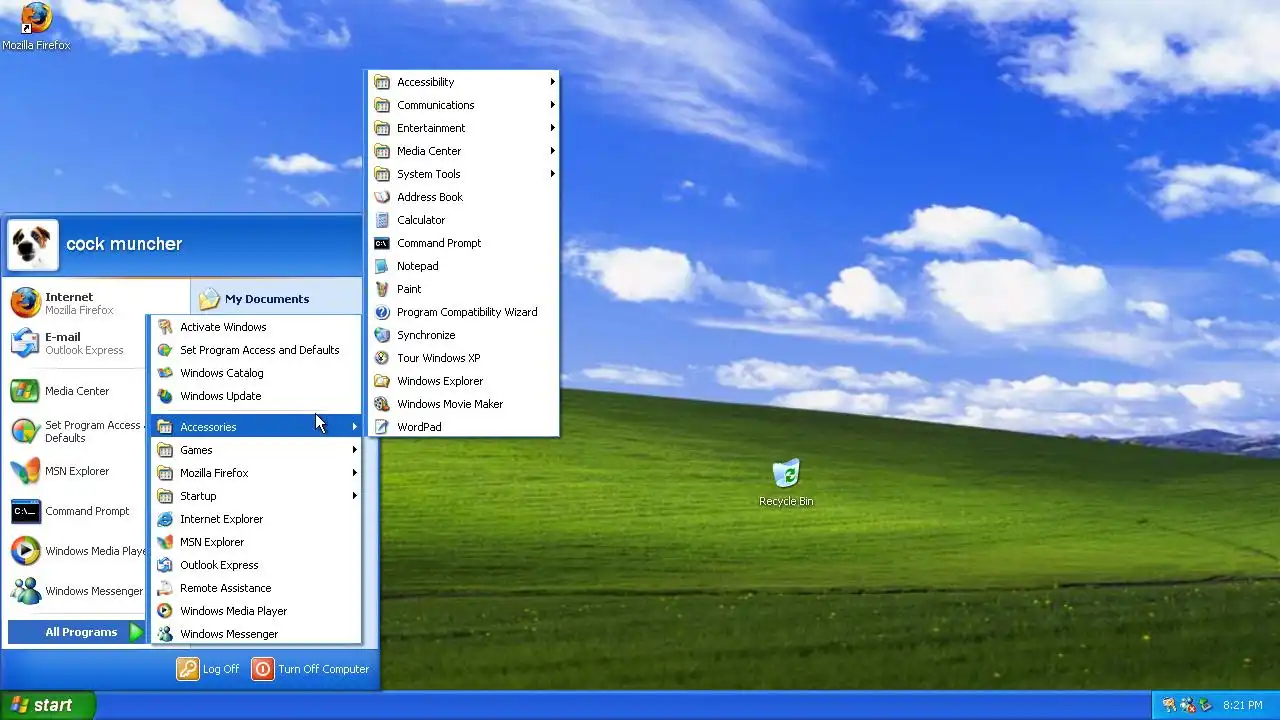This screenshot has height=720, width=1280.
Task: Open Windows Media Player in All Programs list
Action: click(x=256, y=611)
